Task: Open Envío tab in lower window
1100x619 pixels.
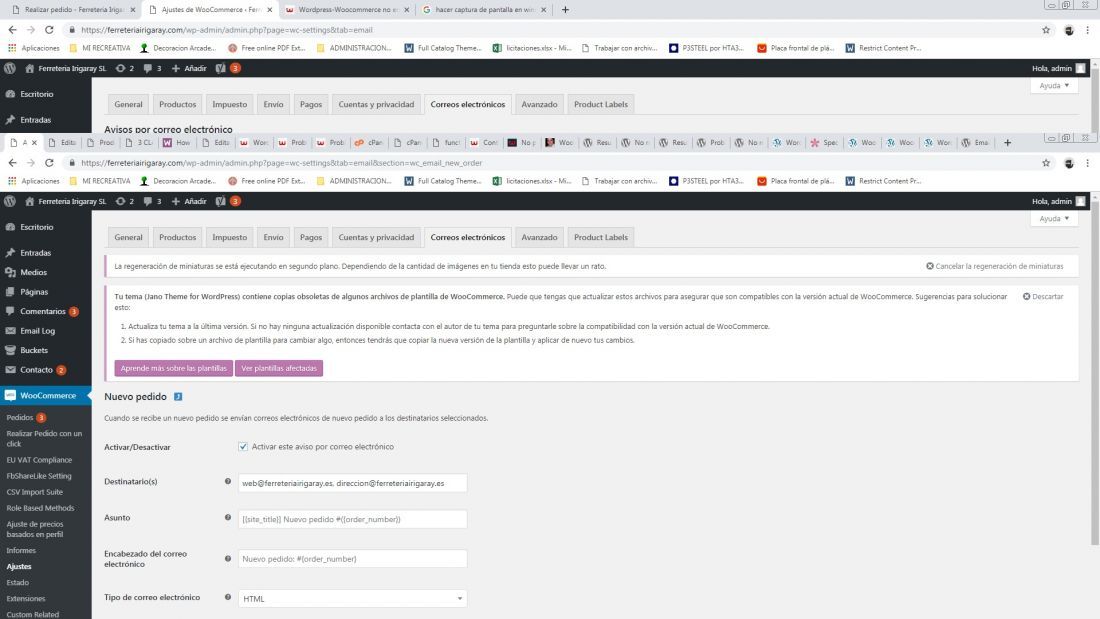Action: point(273,237)
